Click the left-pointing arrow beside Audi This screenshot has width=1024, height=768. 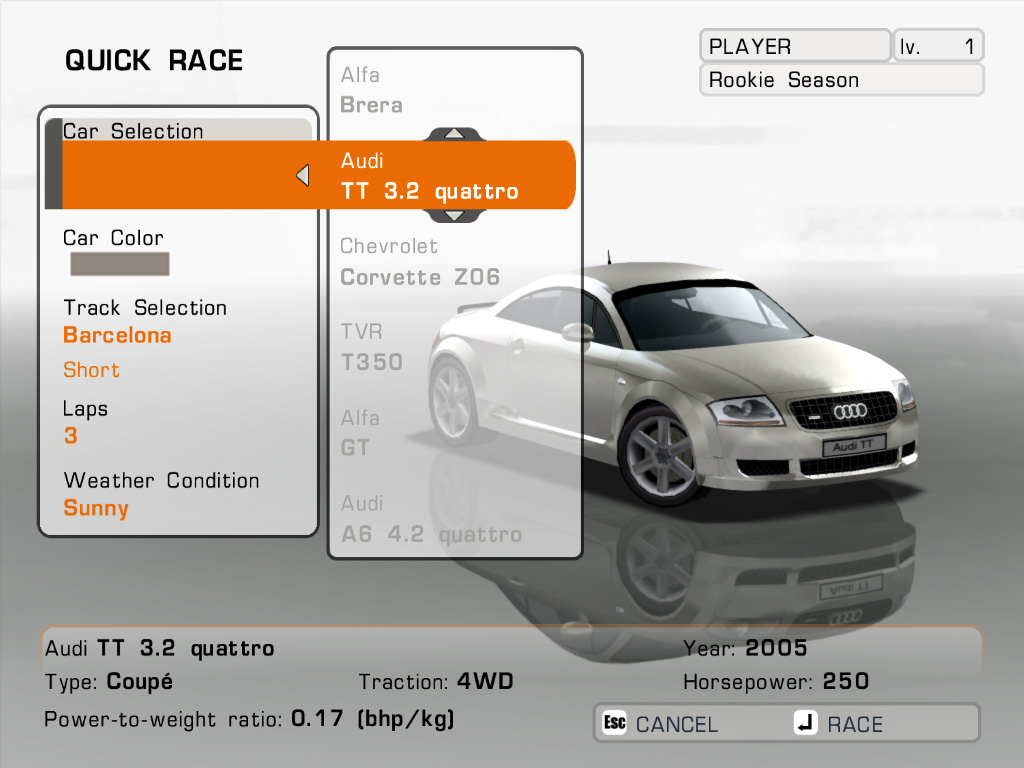(x=302, y=176)
